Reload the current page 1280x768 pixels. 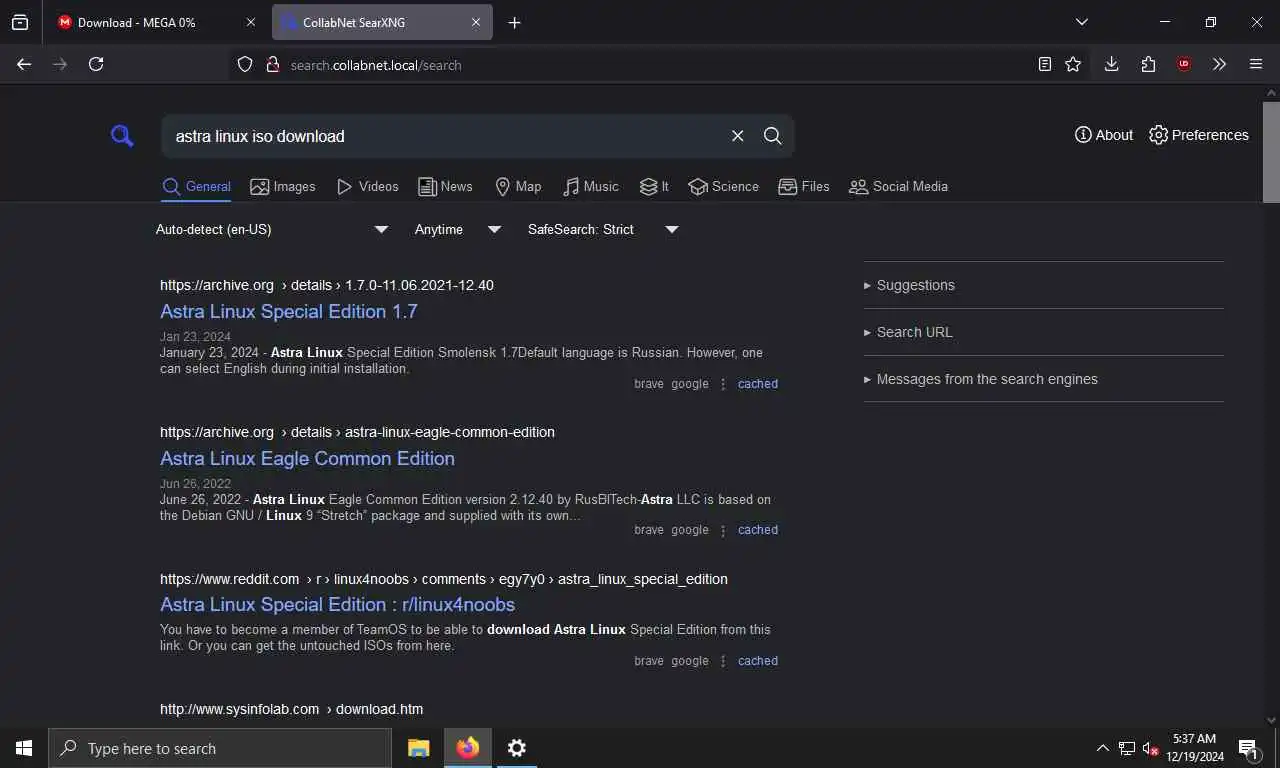click(96, 64)
